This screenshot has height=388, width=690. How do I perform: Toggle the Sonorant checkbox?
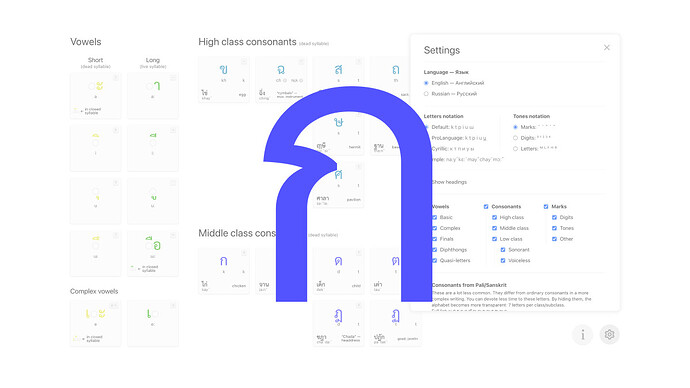pos(503,250)
